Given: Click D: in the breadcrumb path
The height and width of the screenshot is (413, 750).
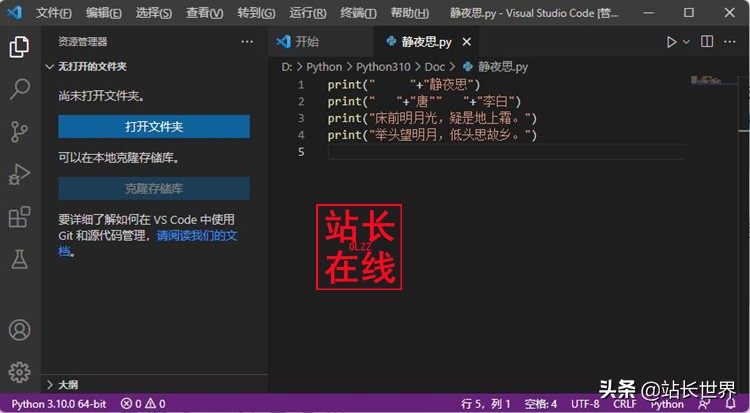Looking at the screenshot, I should pos(287,67).
